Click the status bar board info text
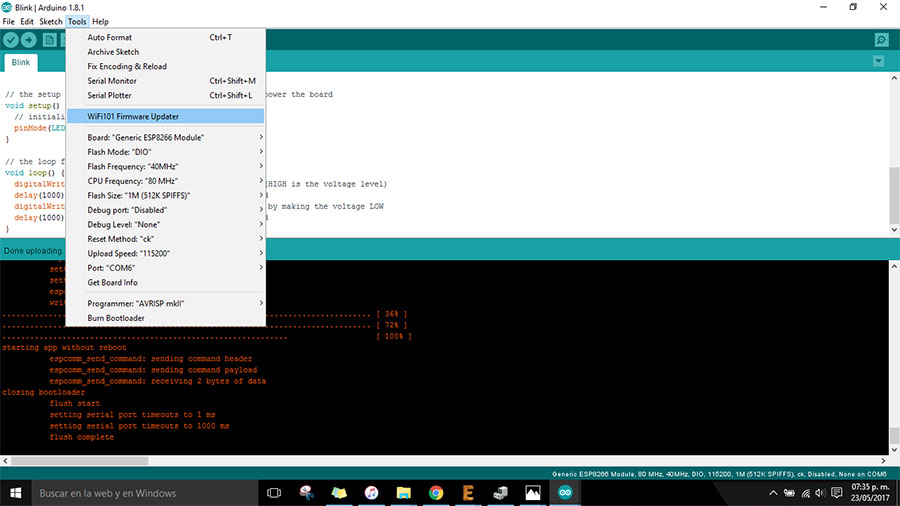The image size is (900, 506). tap(719, 474)
